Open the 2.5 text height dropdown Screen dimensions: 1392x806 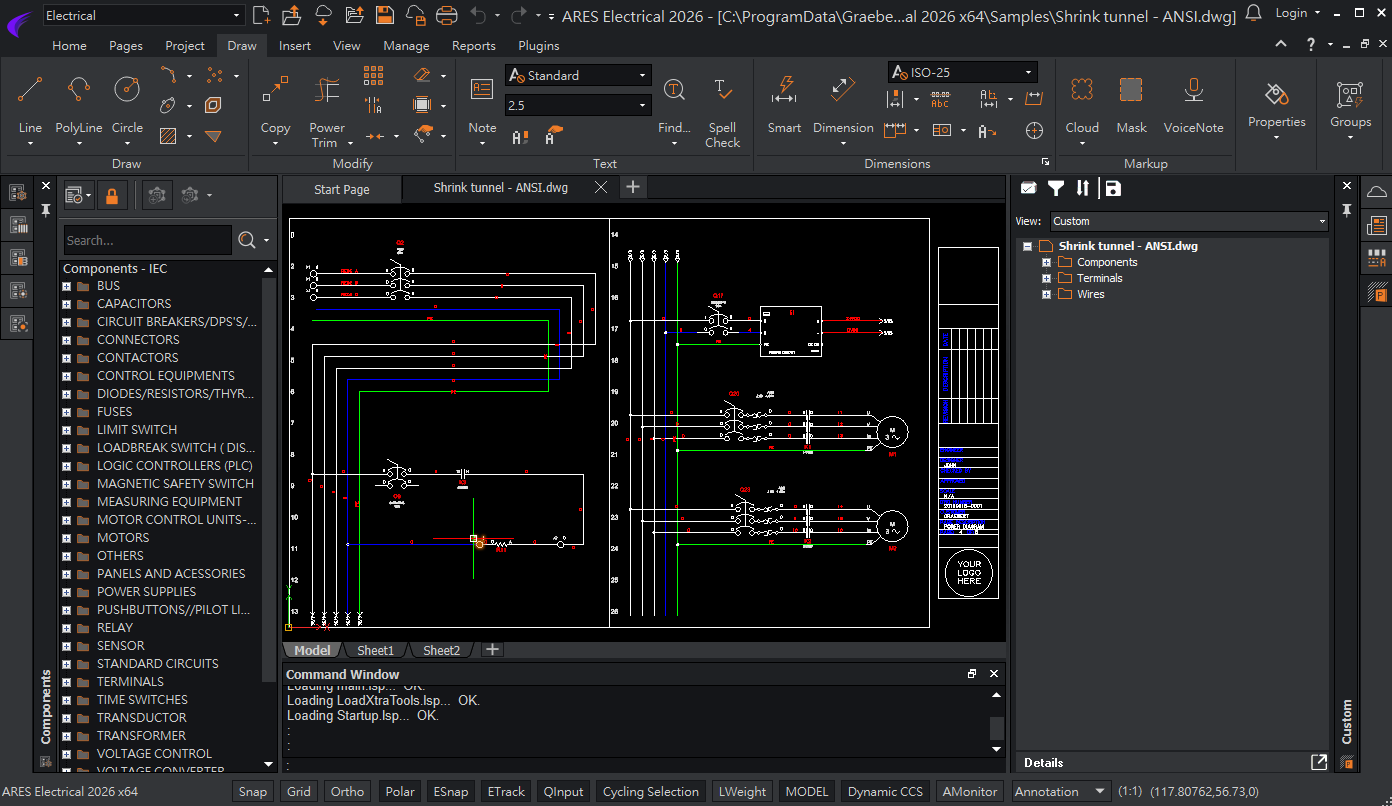tap(578, 105)
